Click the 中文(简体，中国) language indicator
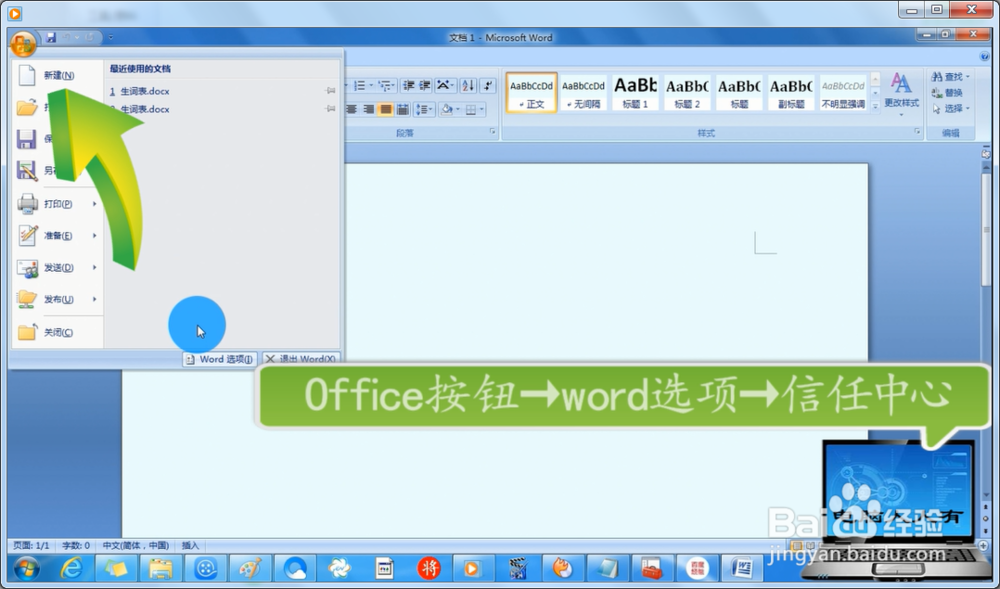Image resolution: width=1000 pixels, height=589 pixels. (x=136, y=546)
